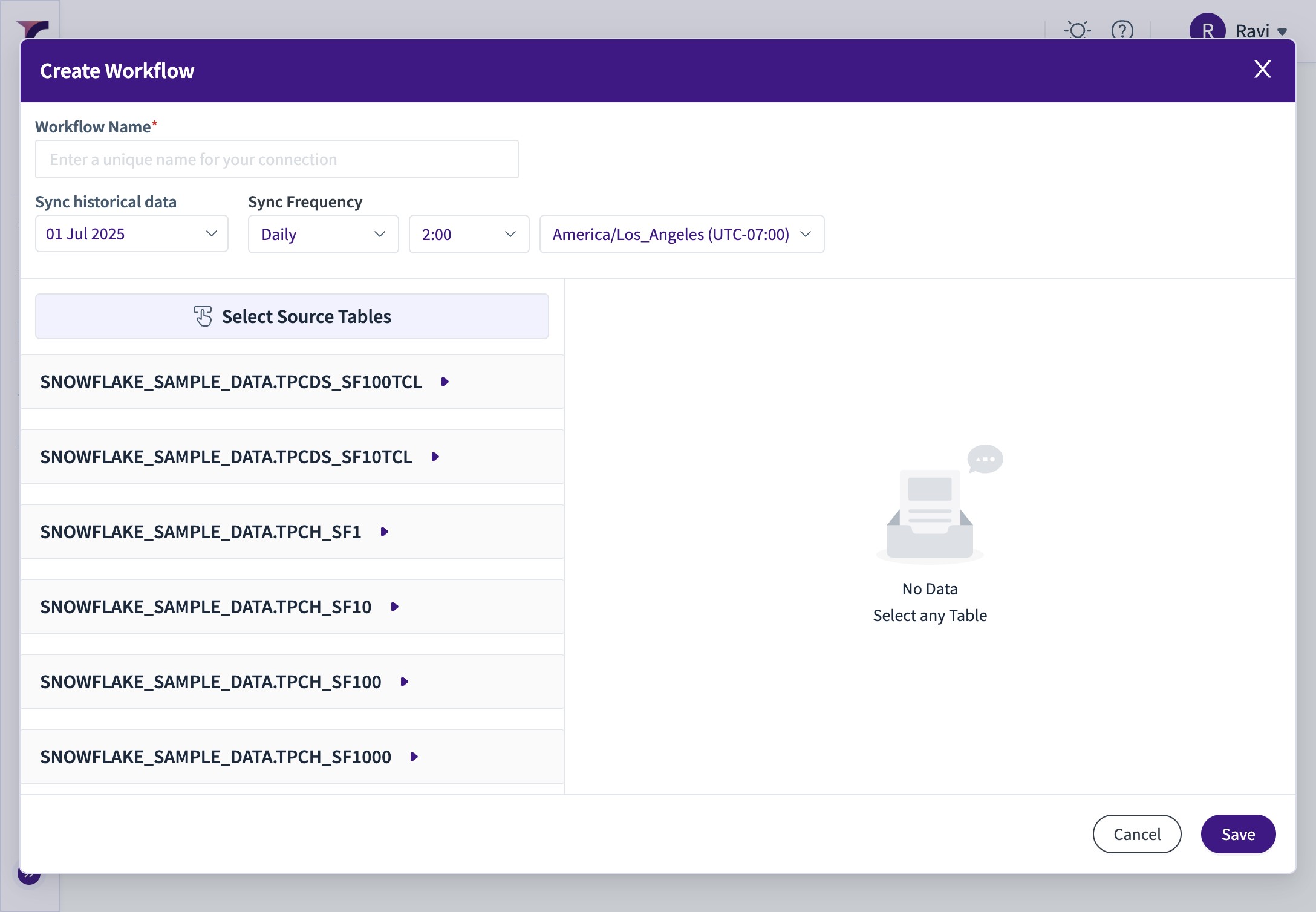Image resolution: width=1316 pixels, height=912 pixels.
Task: Click the light bulb theme icon
Action: (1077, 30)
